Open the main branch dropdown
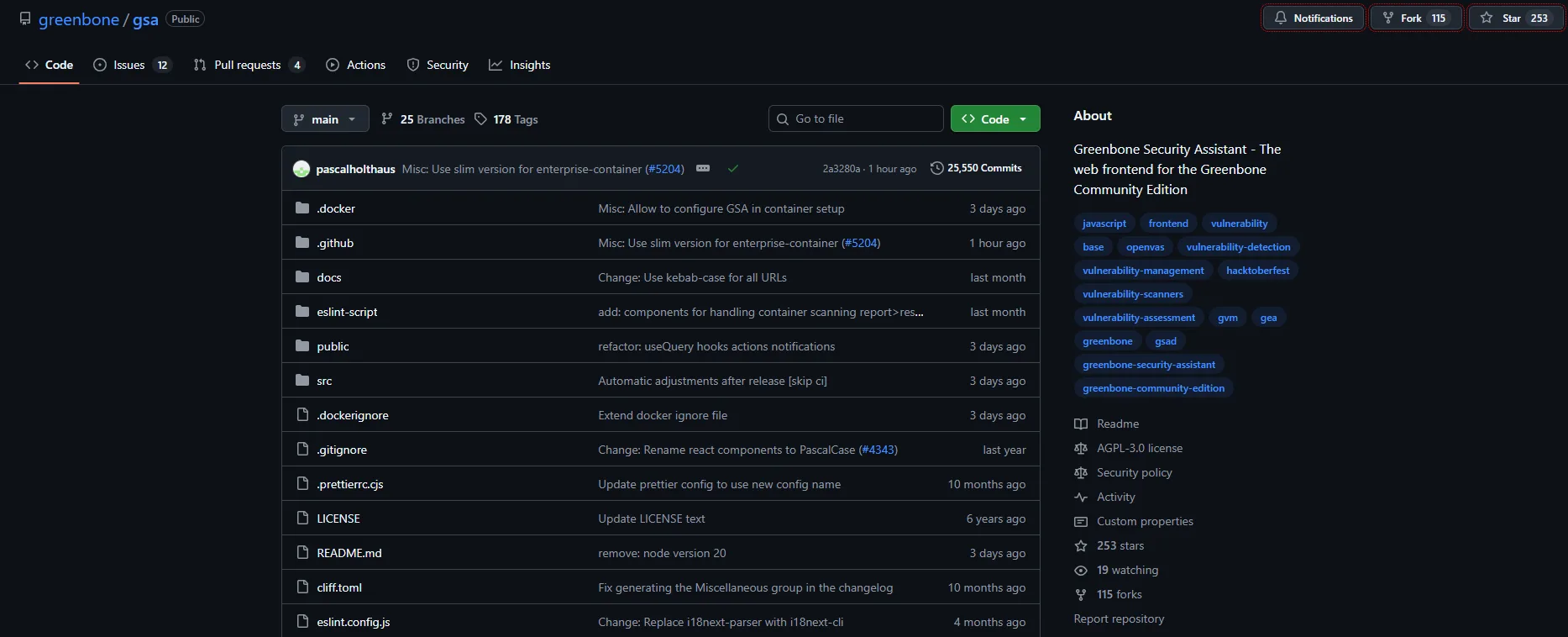This screenshot has height=637, width=1568. click(x=324, y=119)
